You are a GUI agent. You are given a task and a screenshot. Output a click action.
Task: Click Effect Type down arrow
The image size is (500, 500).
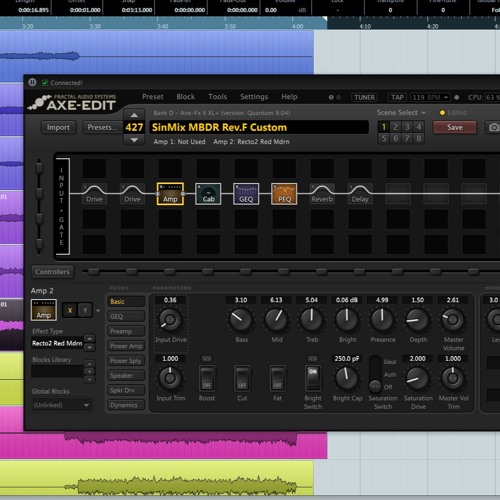[89, 347]
